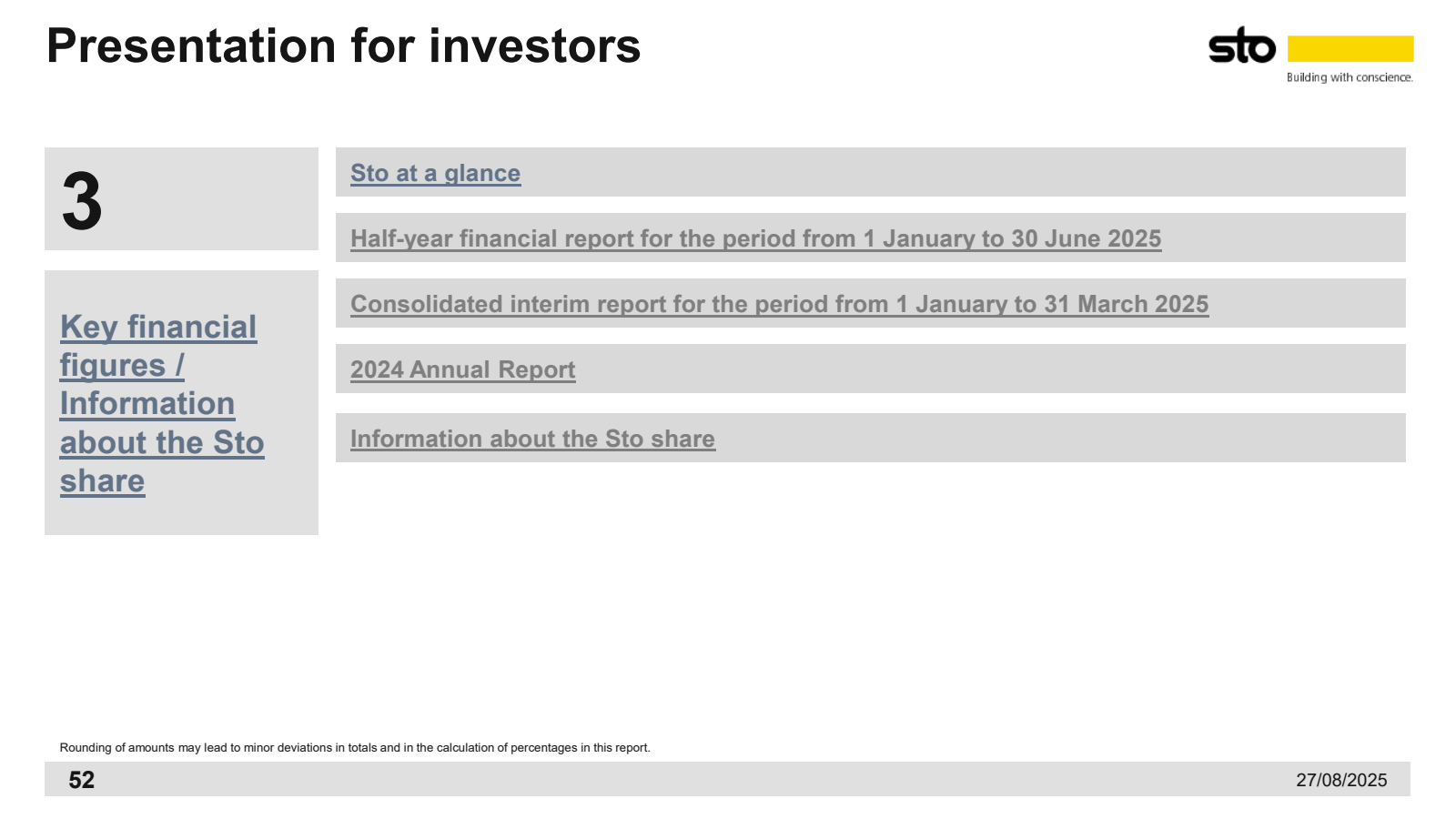Go to the 2024 Annual Report link
The image size is (1456, 819).
(462, 369)
